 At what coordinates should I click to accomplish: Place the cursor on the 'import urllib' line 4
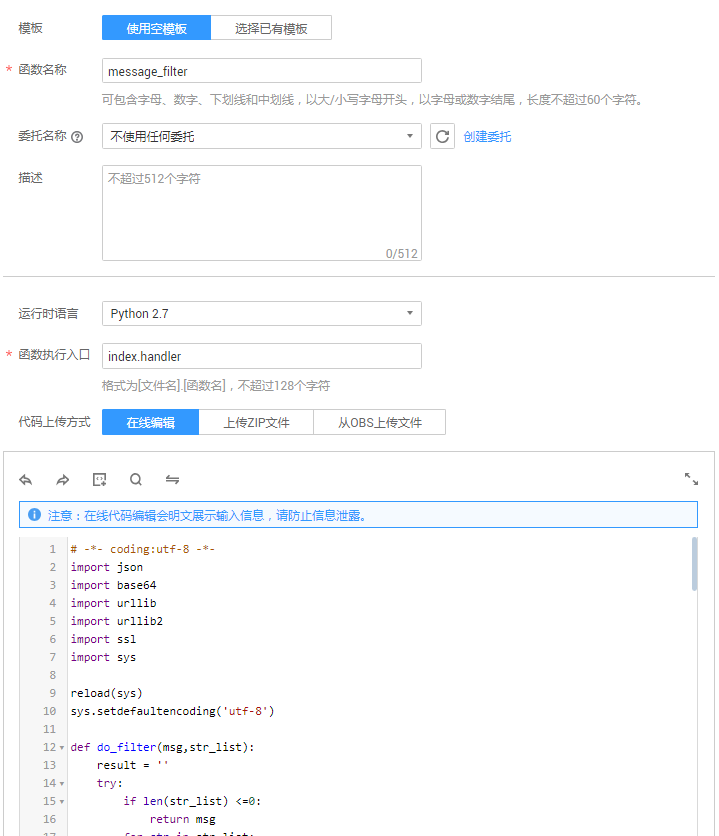tap(114, 603)
